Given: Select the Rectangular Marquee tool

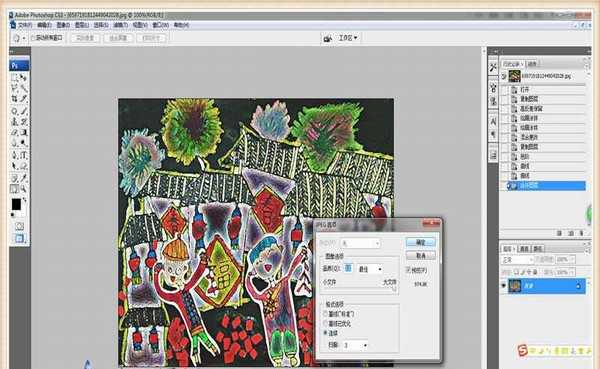Looking at the screenshot, I should 15,78.
